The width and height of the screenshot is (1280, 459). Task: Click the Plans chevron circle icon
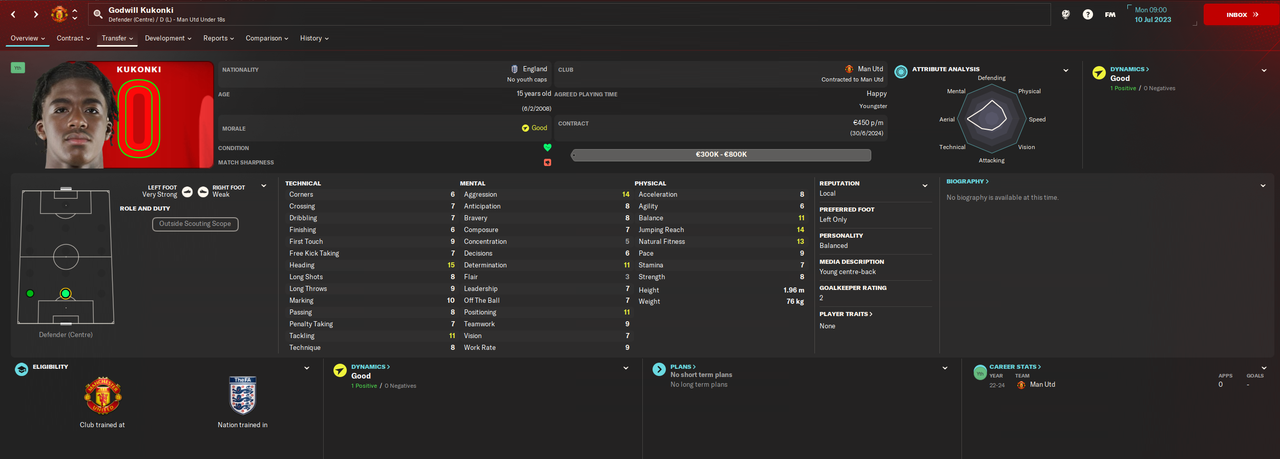pyautogui.click(x=659, y=369)
